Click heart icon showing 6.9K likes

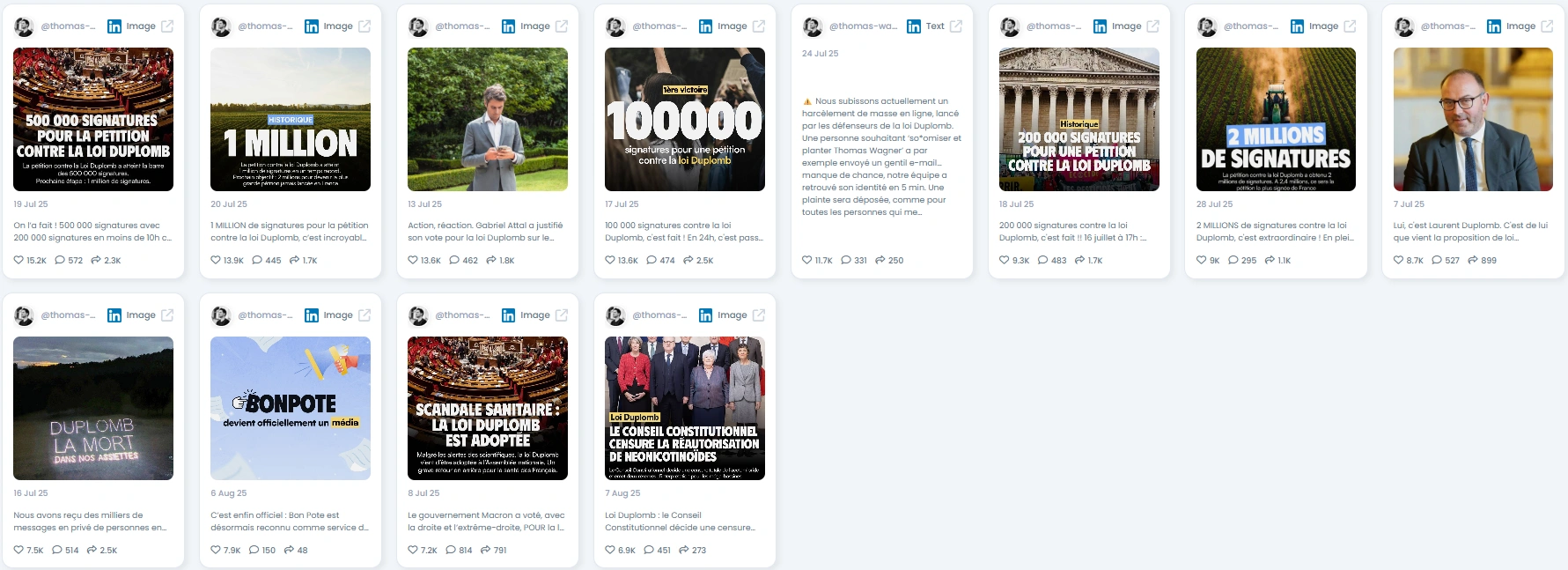(610, 550)
